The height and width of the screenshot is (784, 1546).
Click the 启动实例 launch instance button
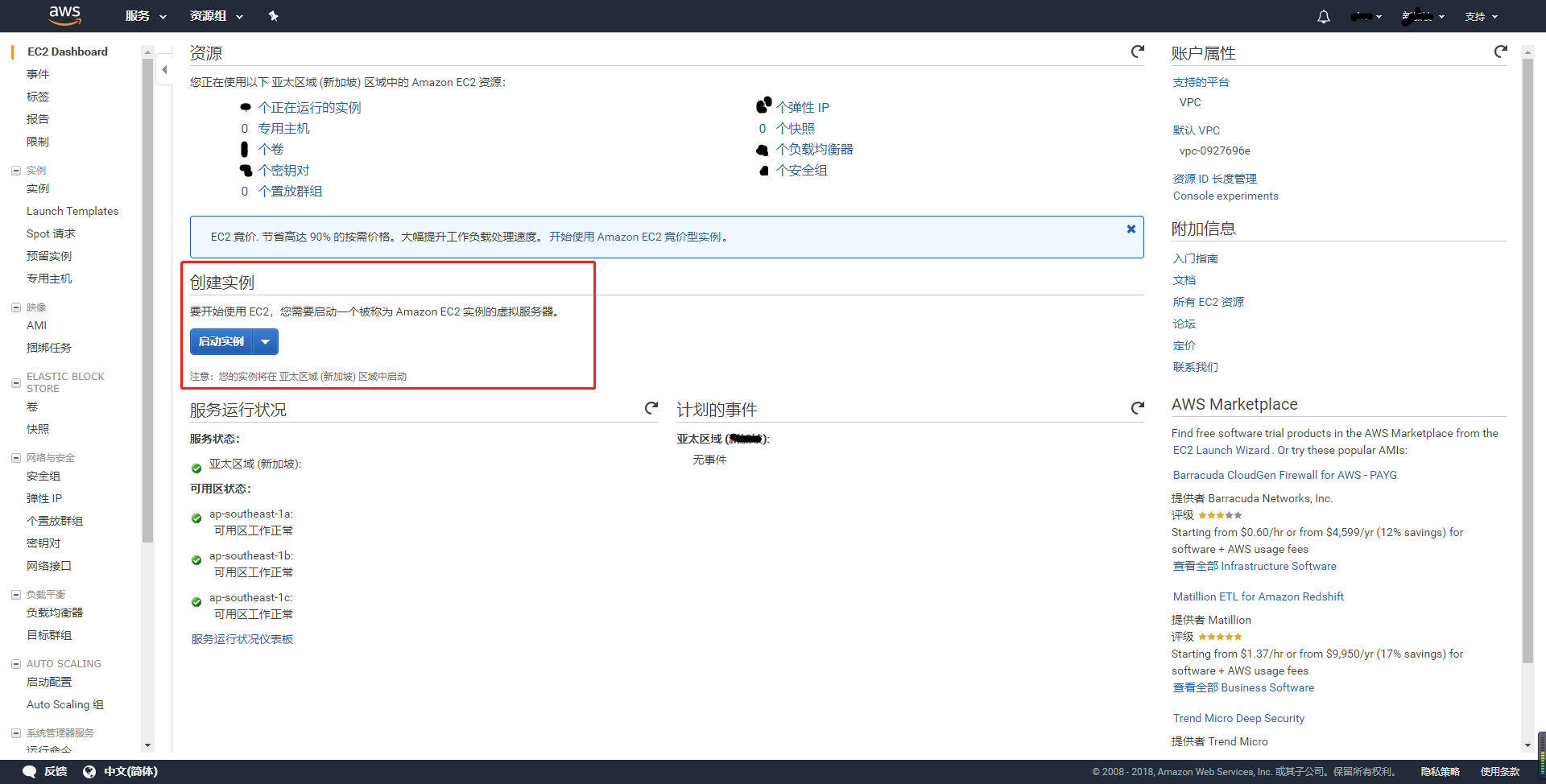tap(221, 342)
